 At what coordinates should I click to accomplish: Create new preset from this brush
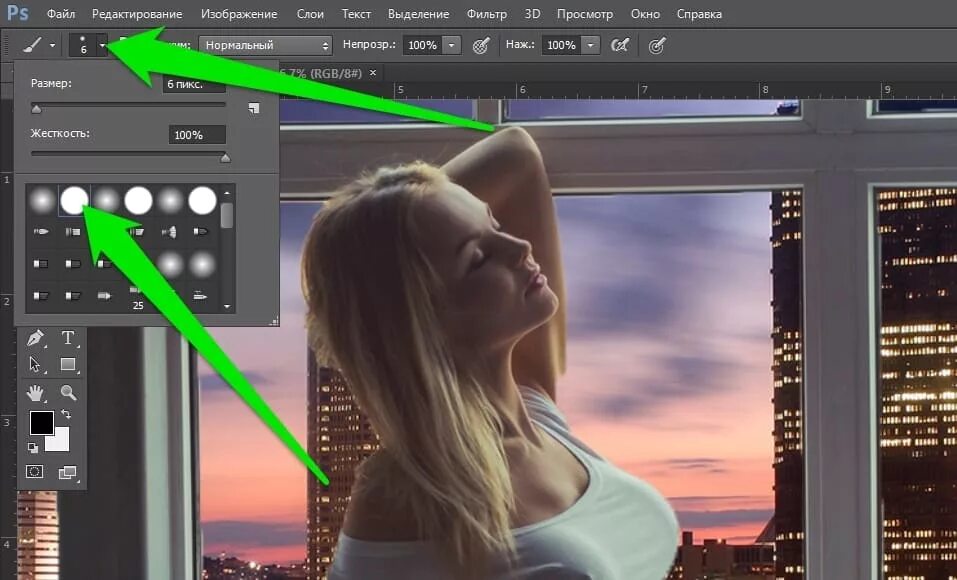(x=254, y=108)
